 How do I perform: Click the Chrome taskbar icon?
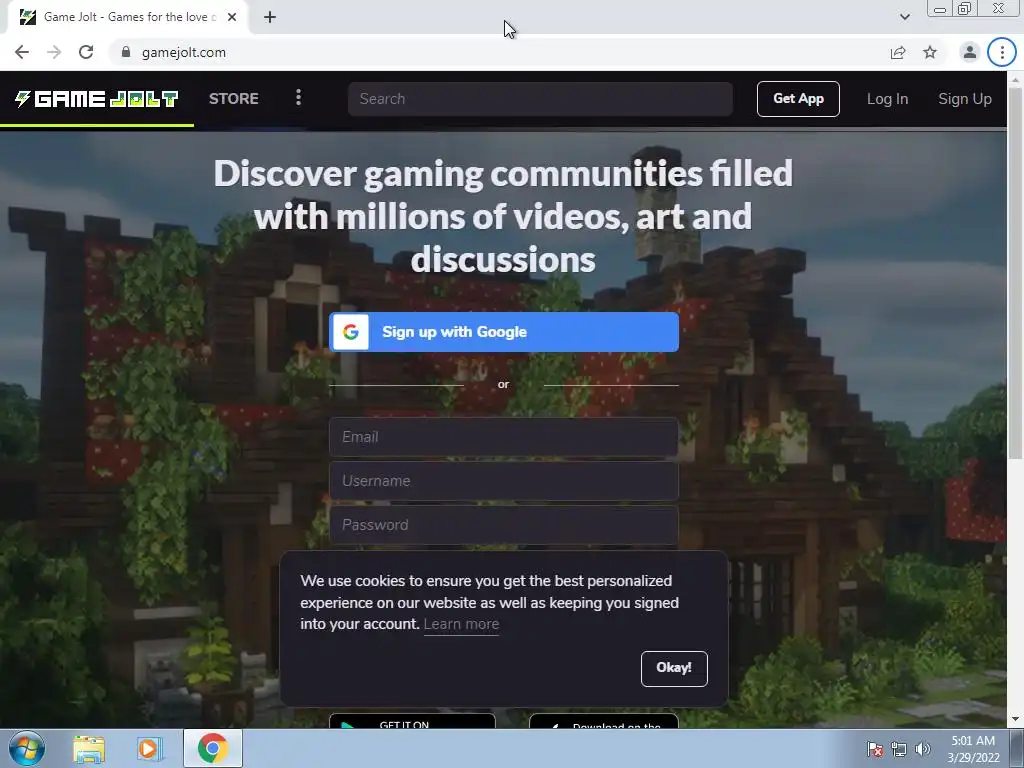[x=213, y=748]
